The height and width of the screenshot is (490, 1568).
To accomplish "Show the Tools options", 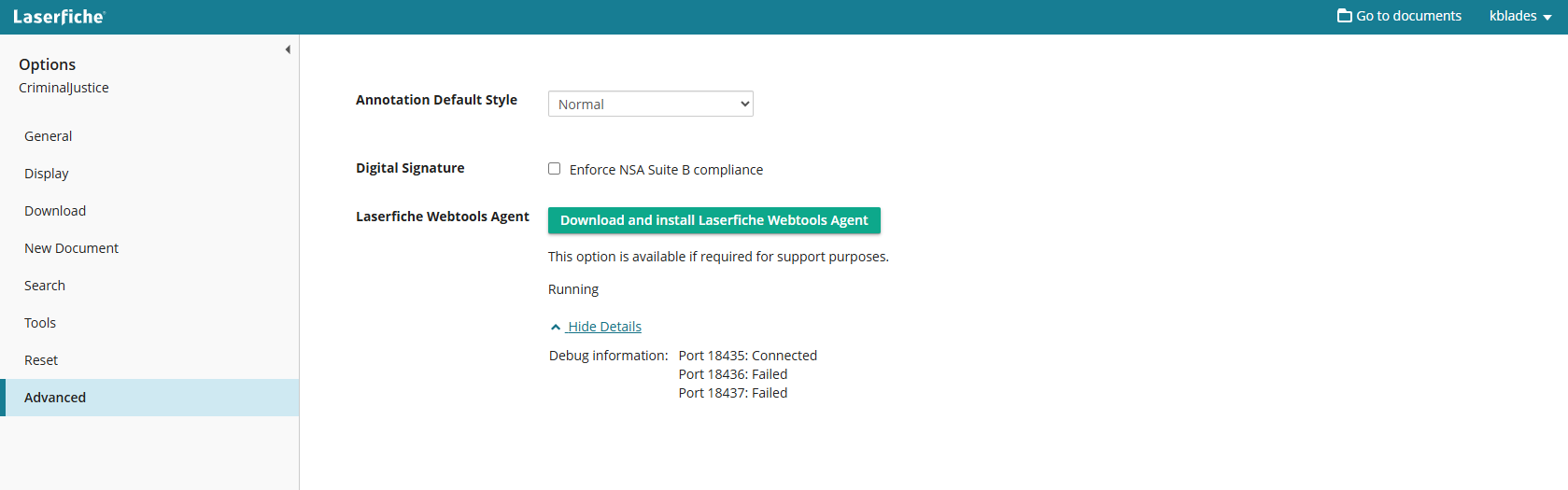I will [40, 323].
